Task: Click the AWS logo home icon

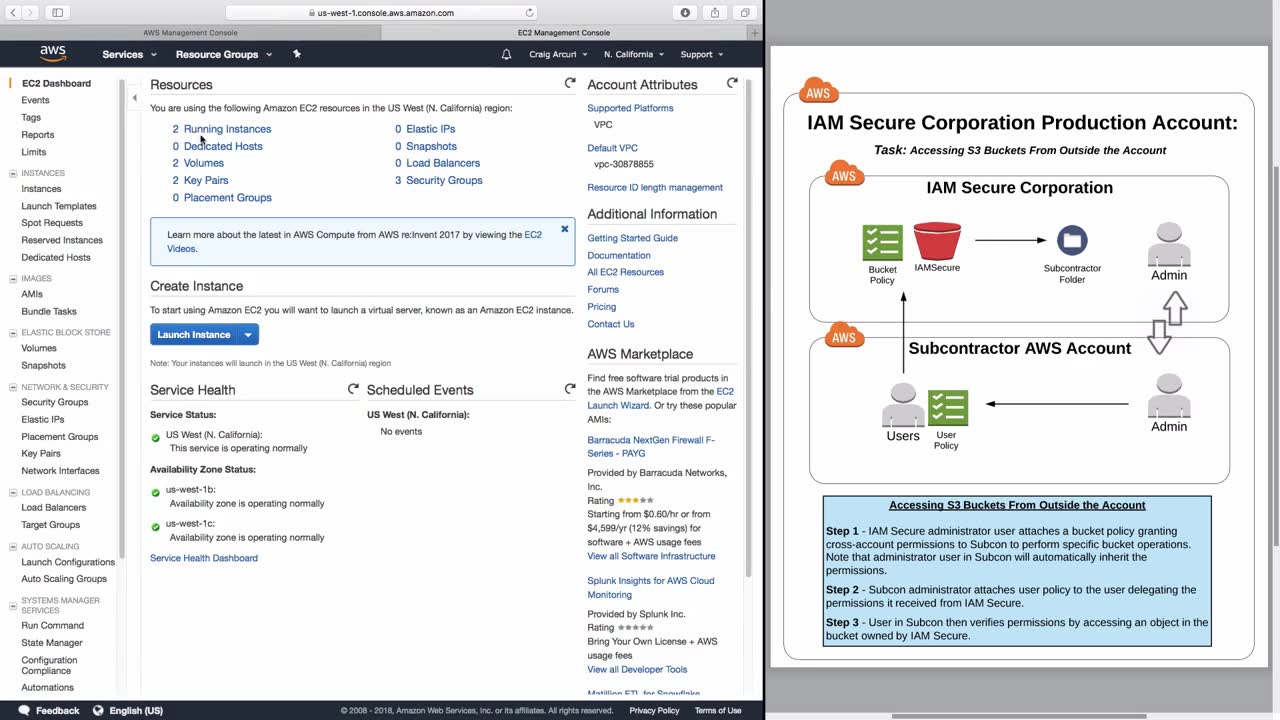Action: 53,54
